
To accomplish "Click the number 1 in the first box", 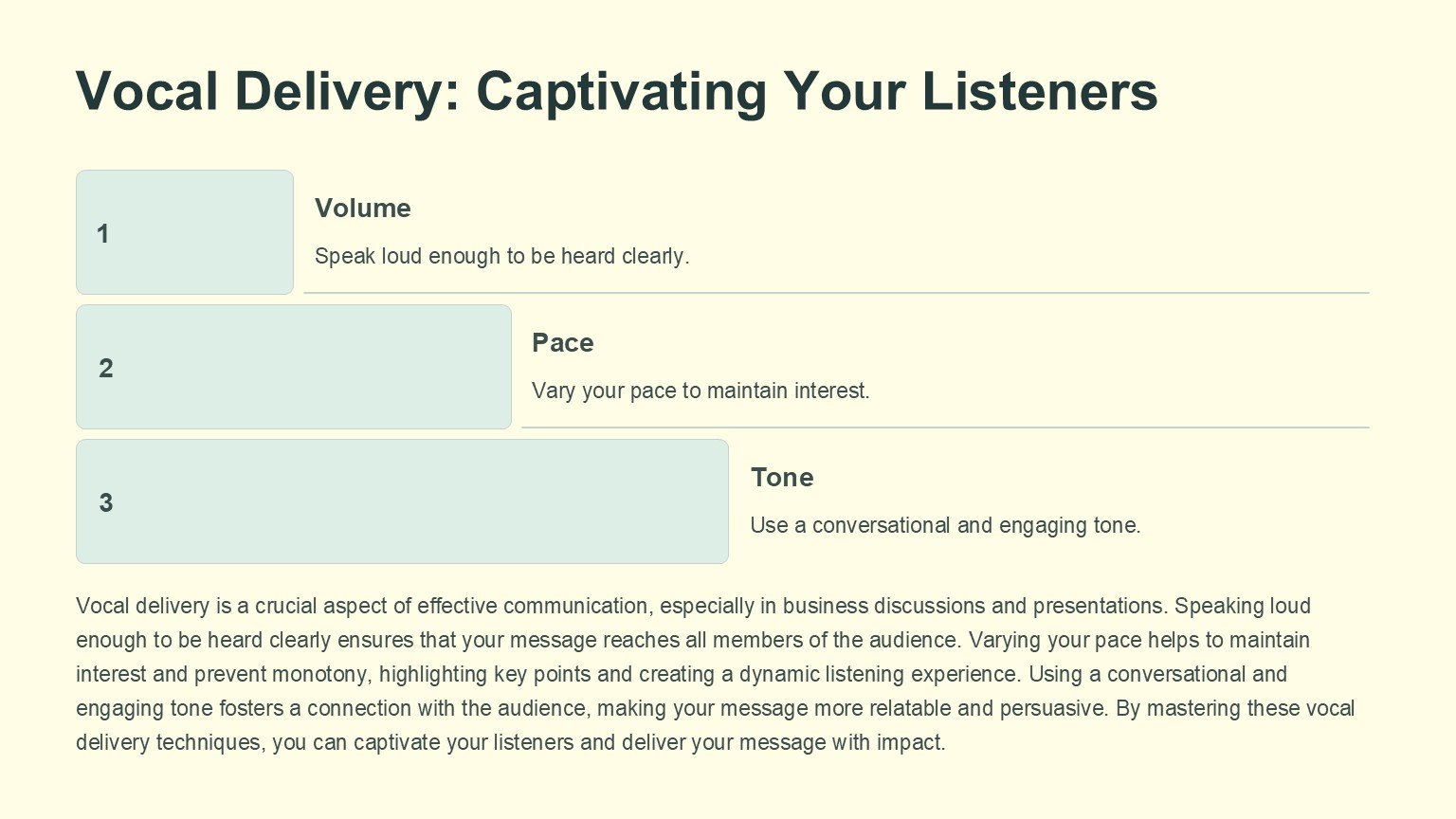I will pyautogui.click(x=103, y=234).
